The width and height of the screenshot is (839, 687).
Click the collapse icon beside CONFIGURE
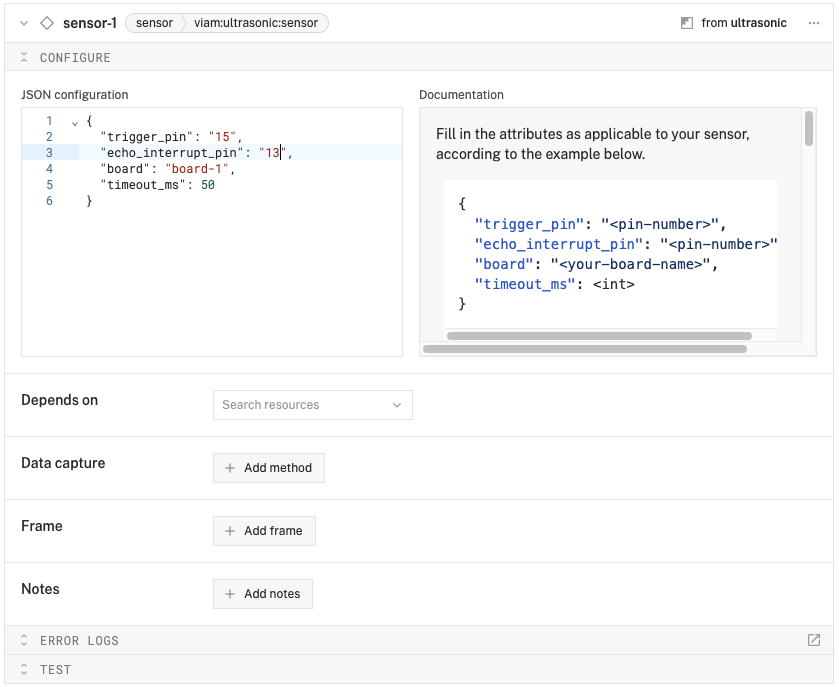tap(24, 57)
